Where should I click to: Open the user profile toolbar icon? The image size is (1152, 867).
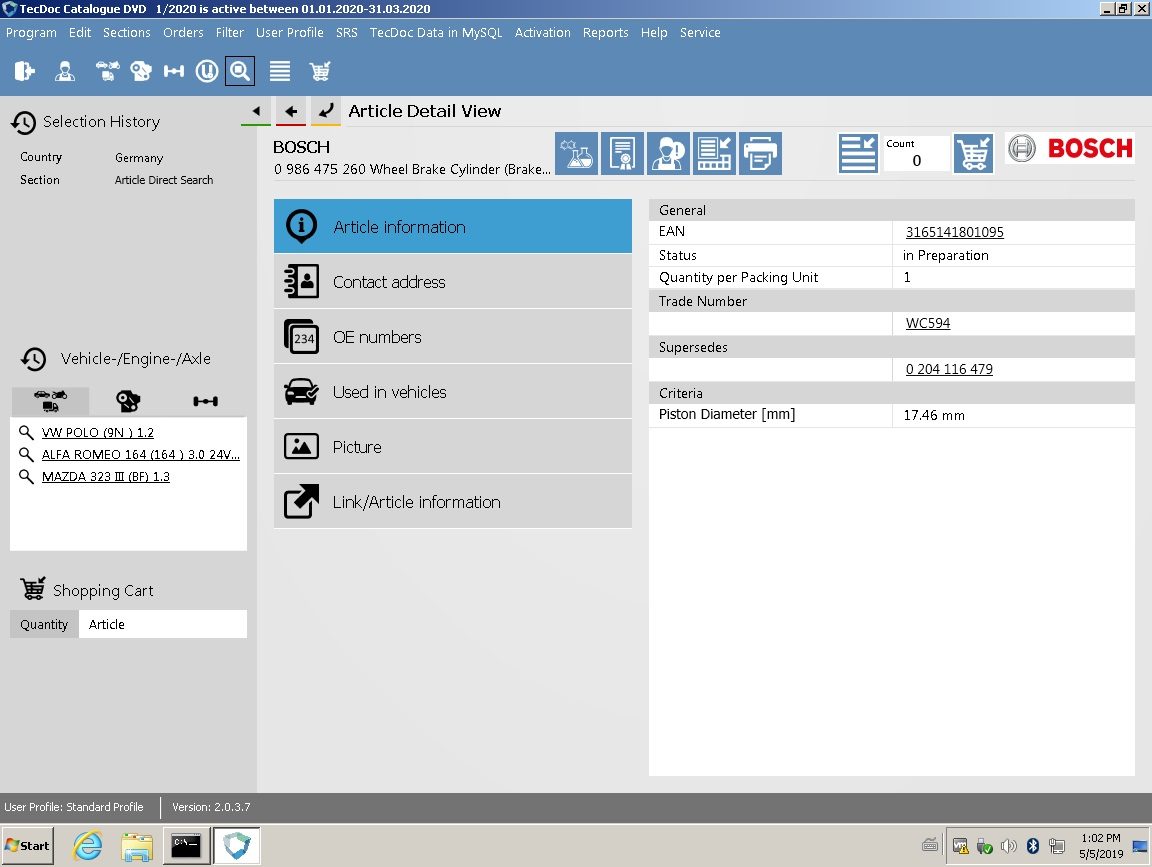65,71
